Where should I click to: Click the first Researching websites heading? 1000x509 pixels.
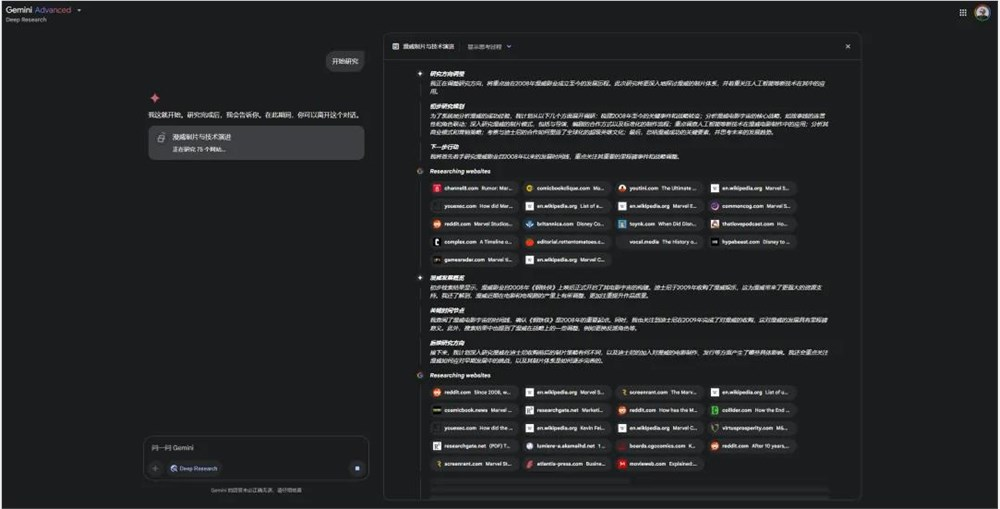point(460,171)
